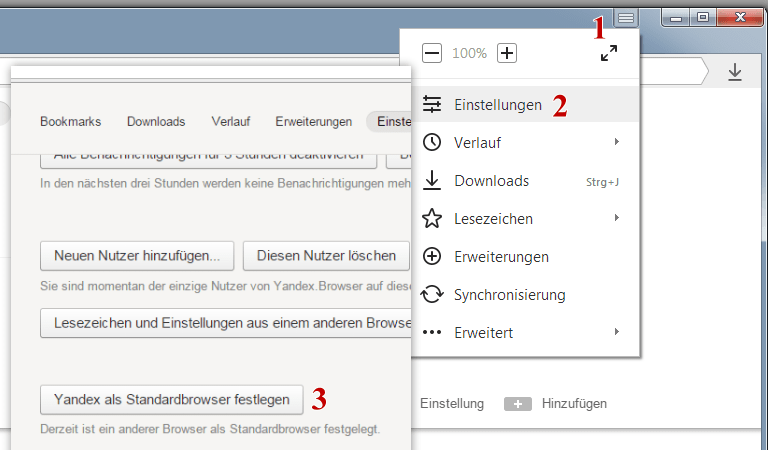Click the partially hidden Benachrichtigungen deaktivieren button
This screenshot has height=450, width=768.
coord(209,161)
